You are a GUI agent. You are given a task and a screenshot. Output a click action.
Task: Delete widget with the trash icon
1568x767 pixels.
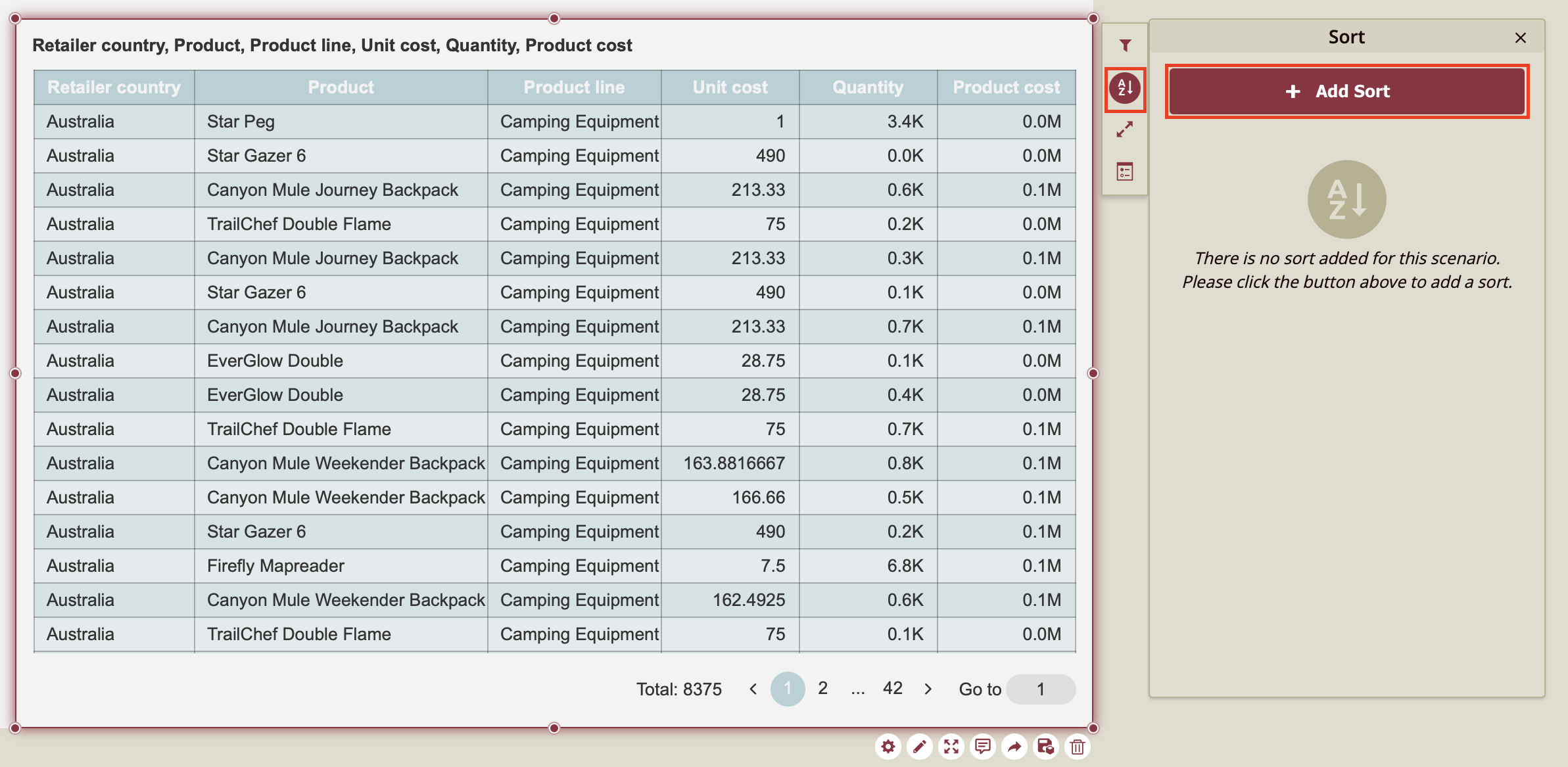(x=1078, y=747)
